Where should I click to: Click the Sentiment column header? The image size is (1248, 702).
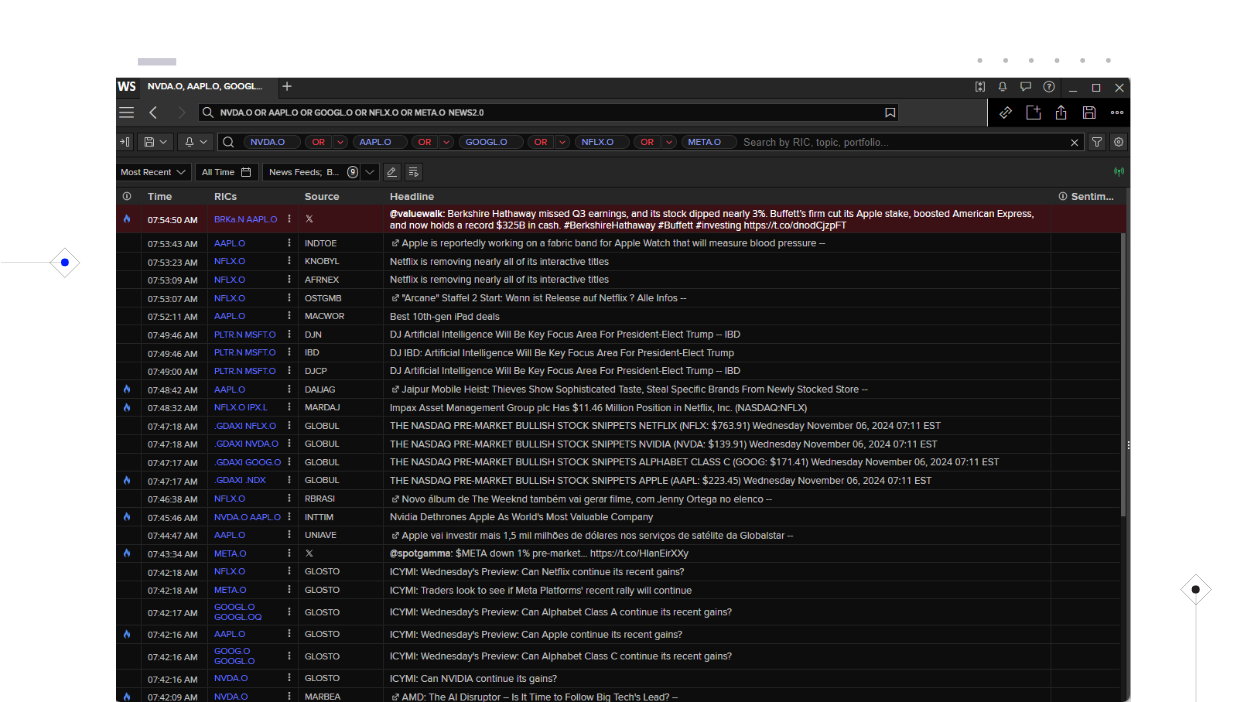1092,197
